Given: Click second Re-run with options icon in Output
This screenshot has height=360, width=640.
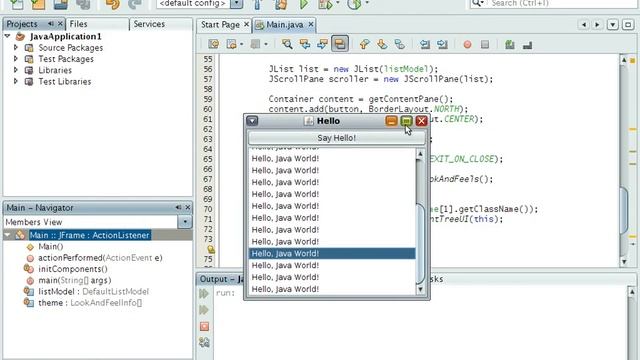Looking at the screenshot, I should [x=204, y=310].
